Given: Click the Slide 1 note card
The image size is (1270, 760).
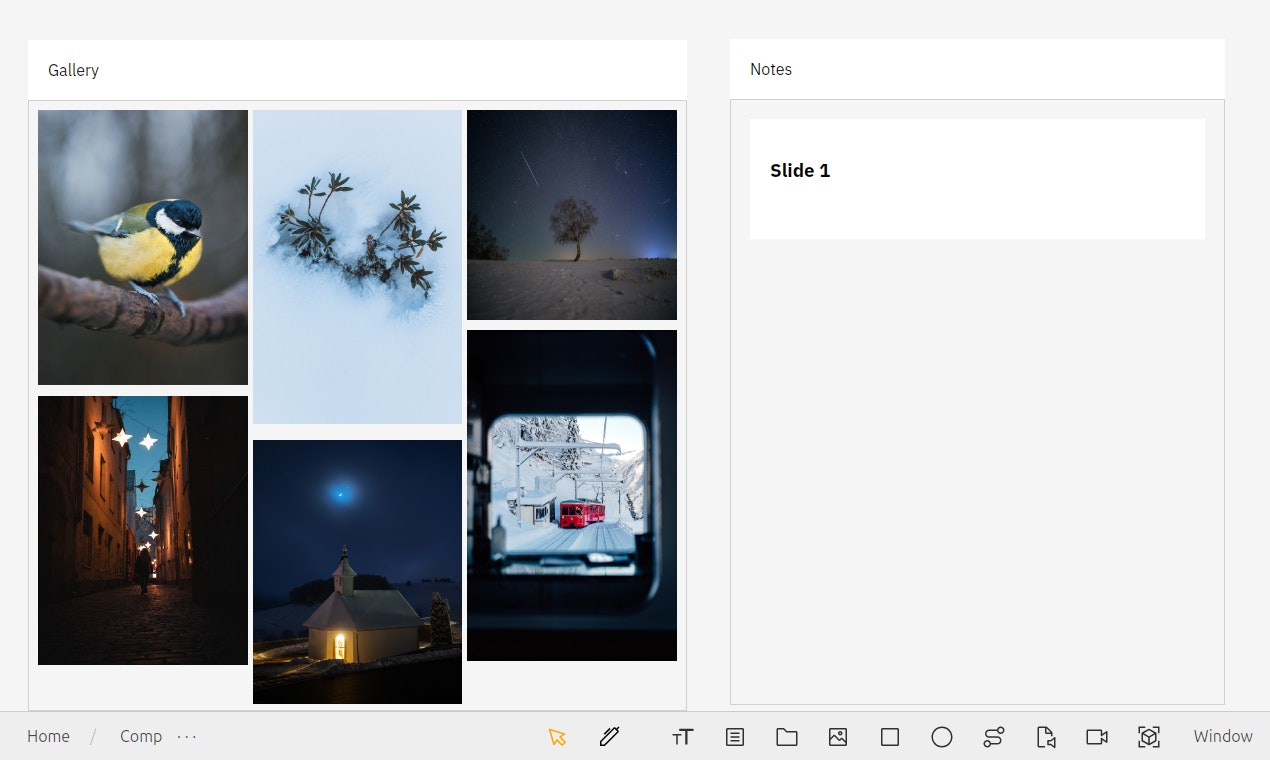Looking at the screenshot, I should click(977, 179).
